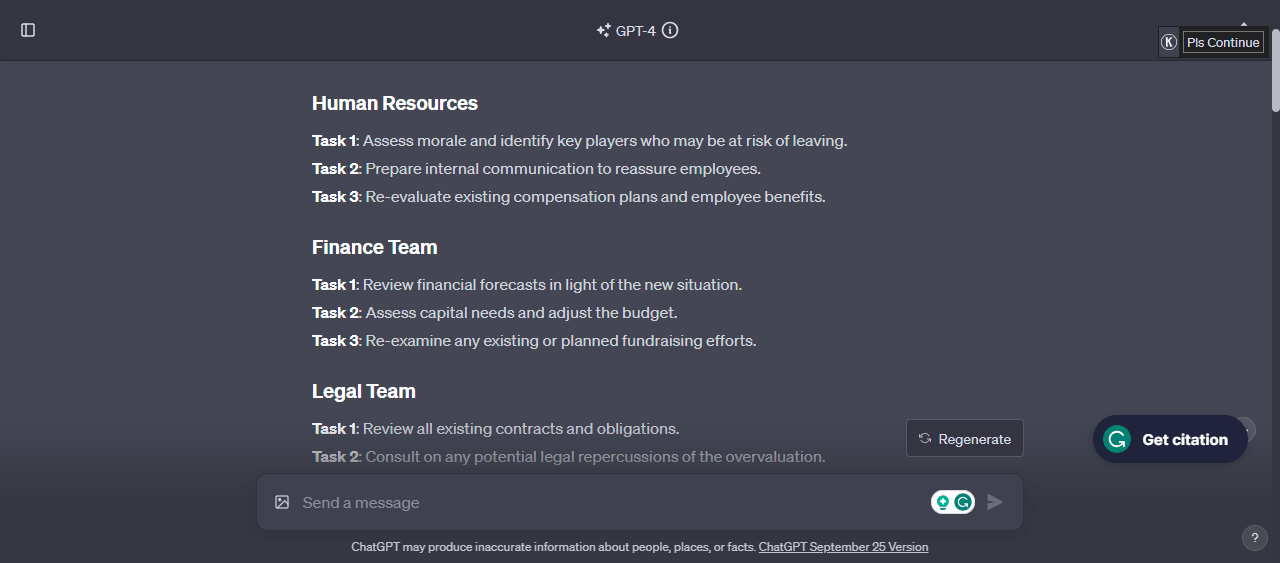Image resolution: width=1280 pixels, height=563 pixels.
Task: Open the ChatGPT September 25 Version link
Action: (x=843, y=547)
